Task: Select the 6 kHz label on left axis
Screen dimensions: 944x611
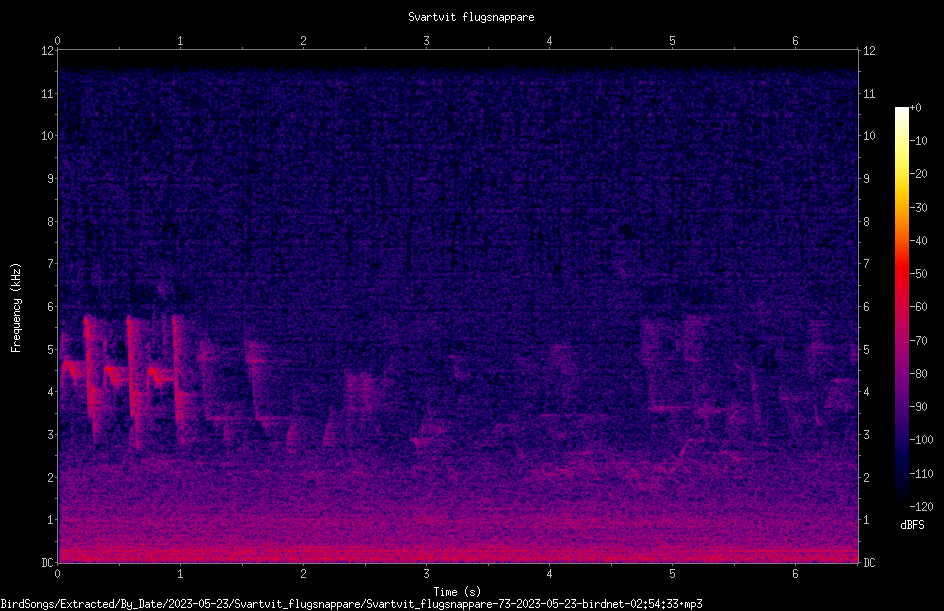Action: [x=51, y=306]
